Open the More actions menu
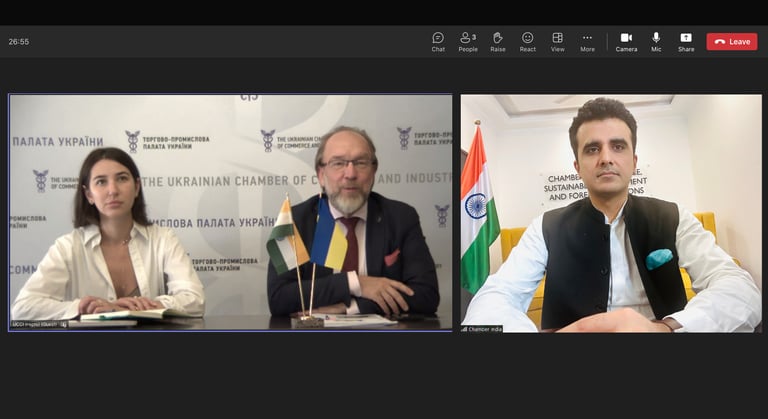Viewport: 768px width, 419px height. (x=587, y=42)
